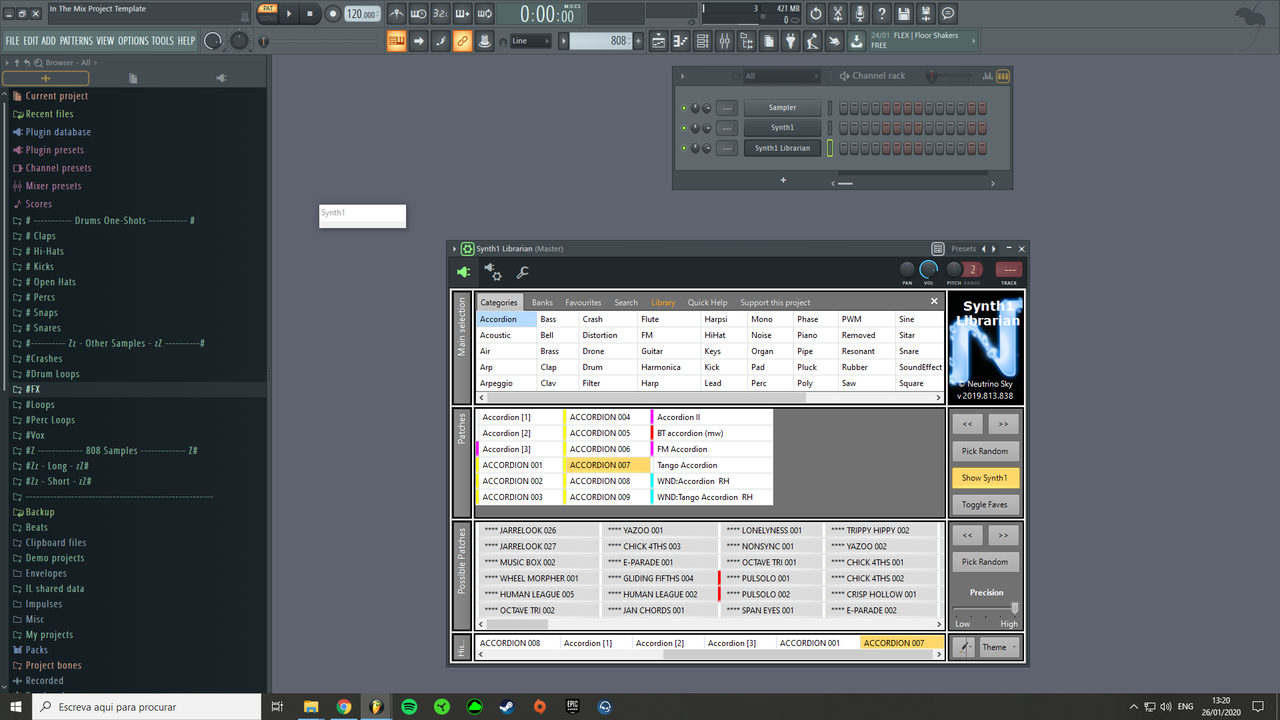Open the Playlist view icon
The width and height of the screenshot is (1280, 720).
[660, 41]
